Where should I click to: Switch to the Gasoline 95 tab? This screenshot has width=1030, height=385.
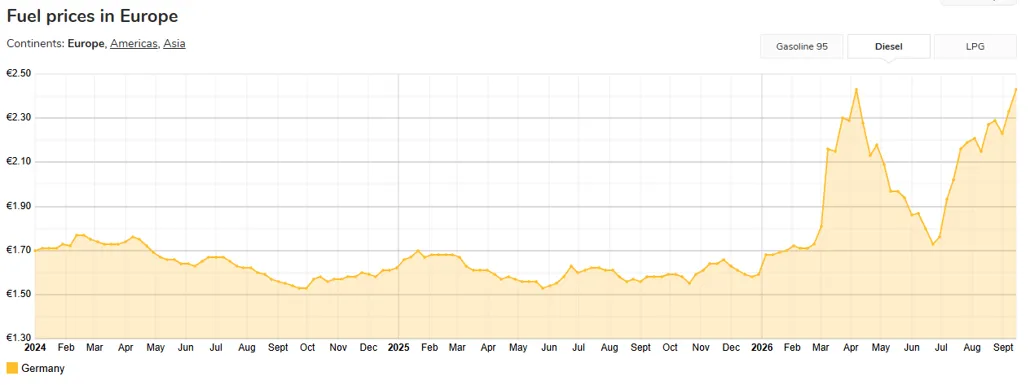[x=801, y=47]
